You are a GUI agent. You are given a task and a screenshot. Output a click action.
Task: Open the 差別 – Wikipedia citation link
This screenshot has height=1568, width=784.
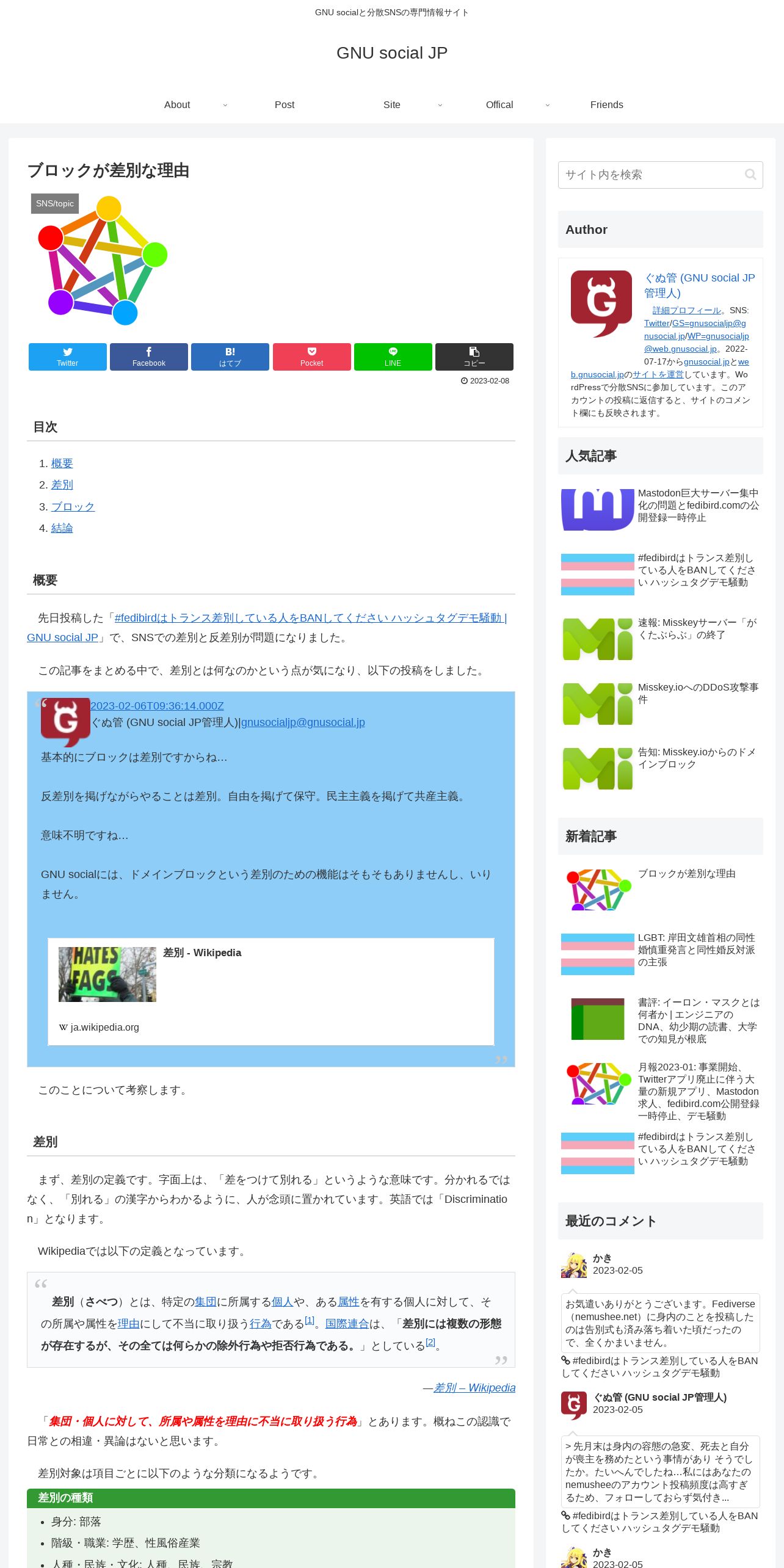pyautogui.click(x=474, y=1388)
